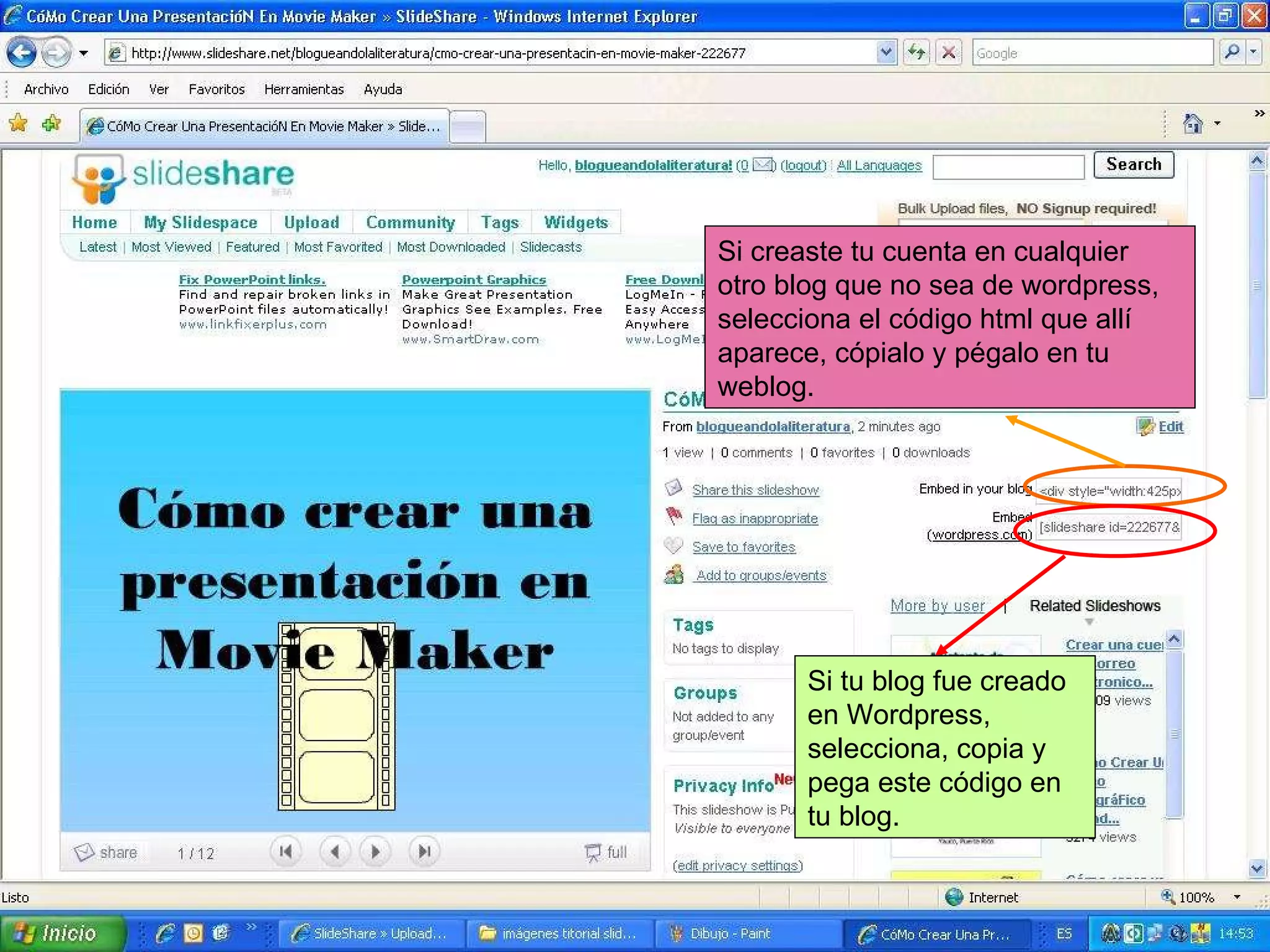This screenshot has width=1270, height=952.
Task: Open the Upload tab
Action: (311, 223)
